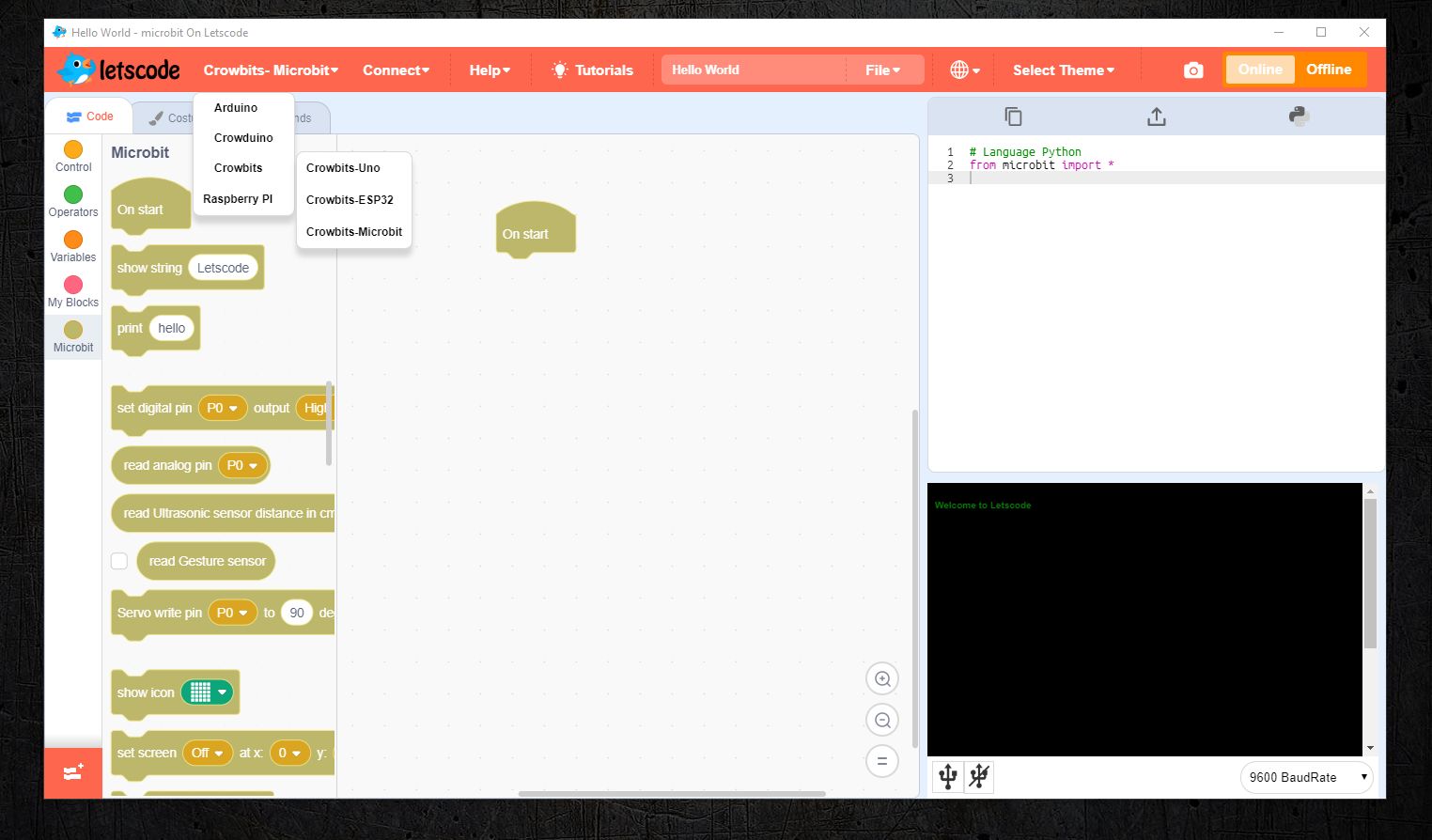This screenshot has width=1432, height=840.
Task: Click the On start block on the canvas
Action: point(535,230)
